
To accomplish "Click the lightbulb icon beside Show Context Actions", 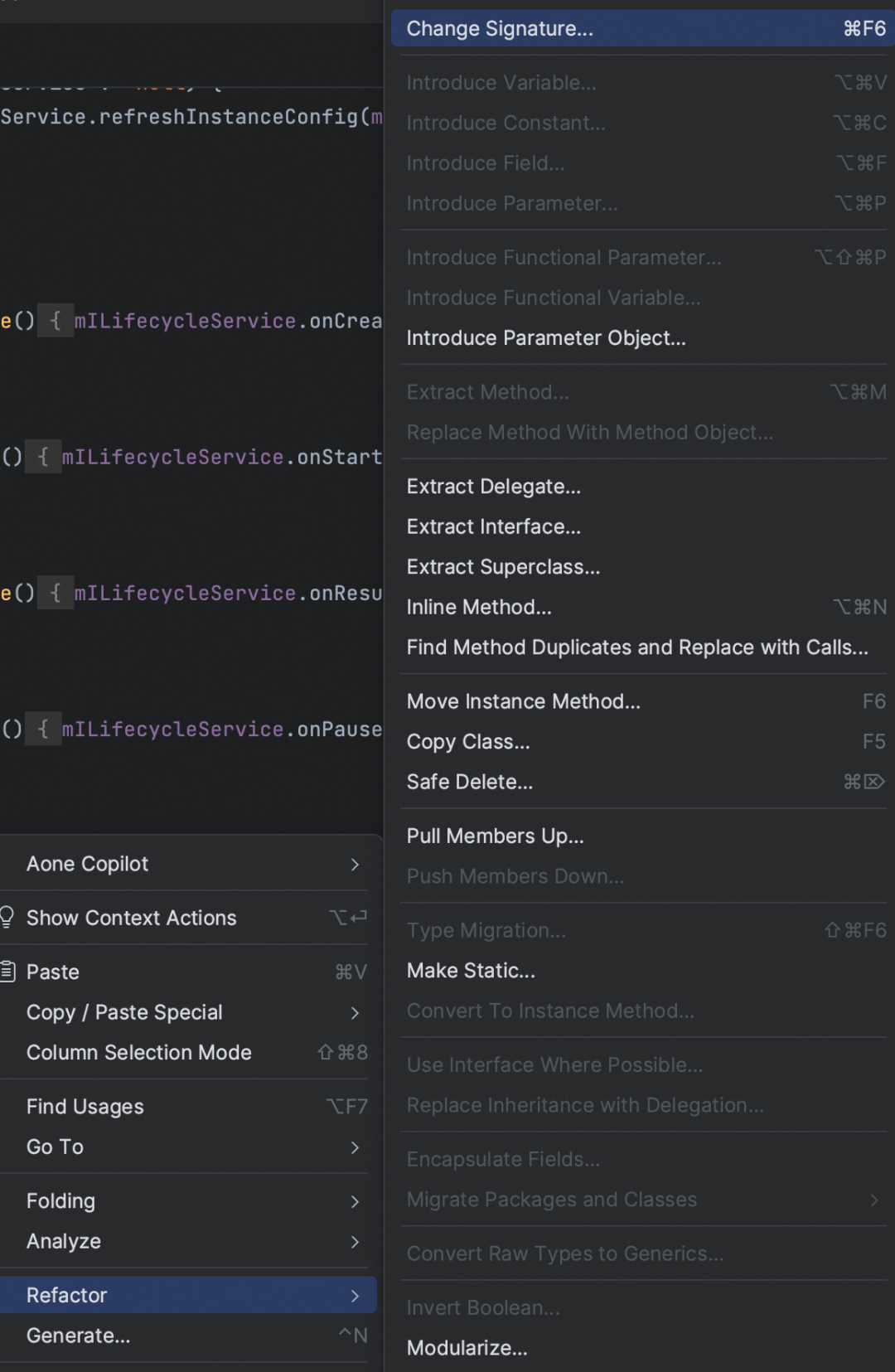I will [7, 917].
